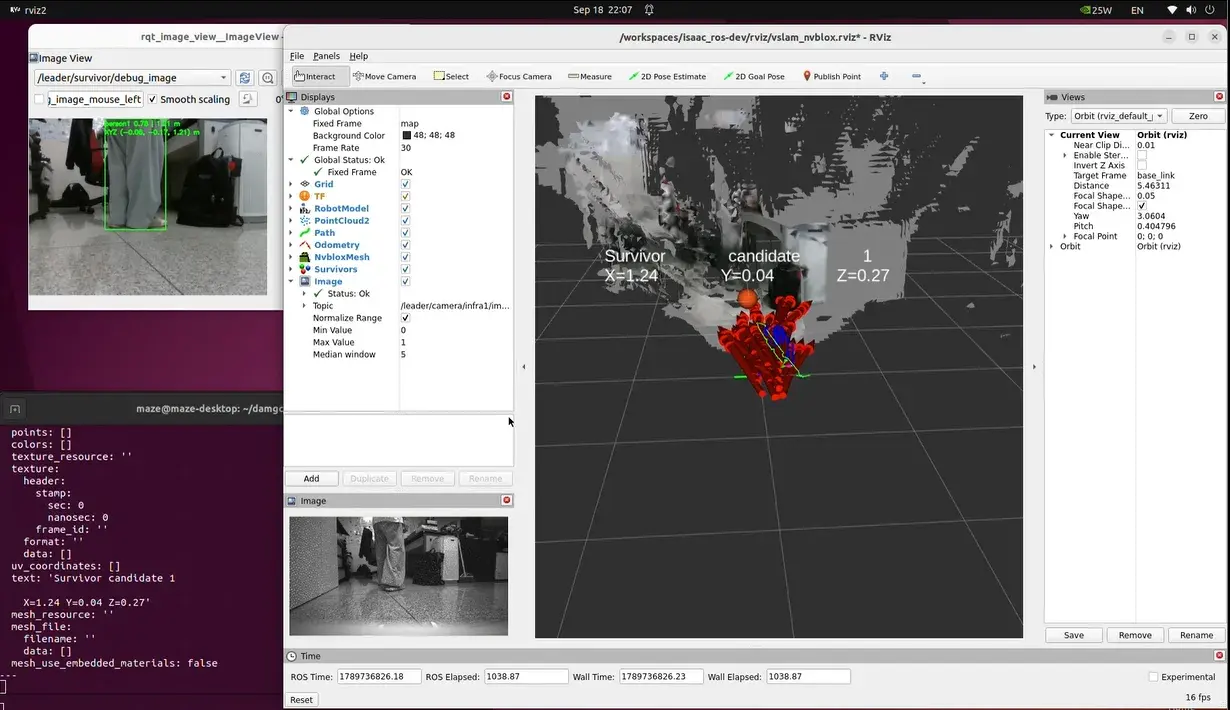Open the debug_image topic dropdown
The image size is (1230, 710).
coord(132,78)
